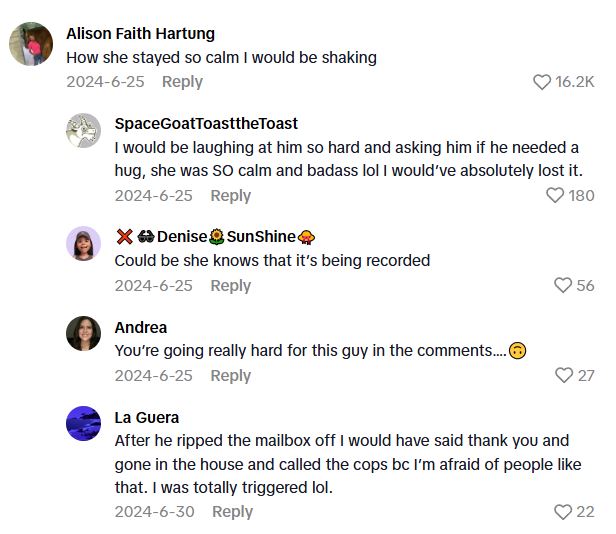The height and width of the screenshot is (534, 616).
Task: Like La Guera's comment
Action: (563, 512)
